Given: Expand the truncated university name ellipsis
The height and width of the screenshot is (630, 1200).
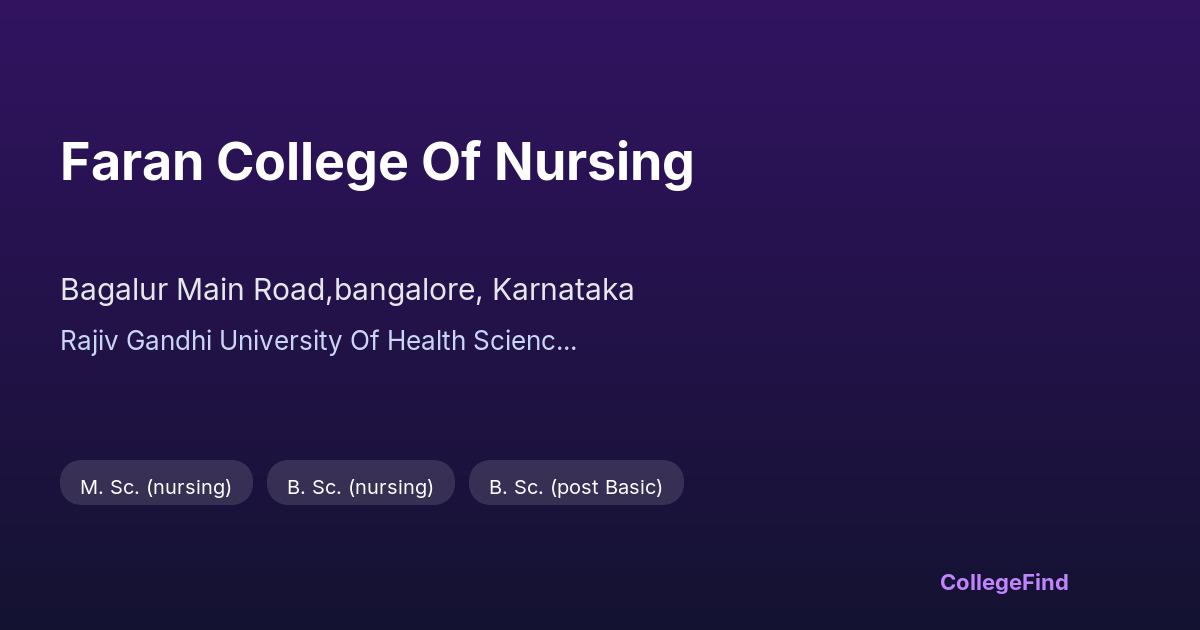Looking at the screenshot, I should (567, 341).
